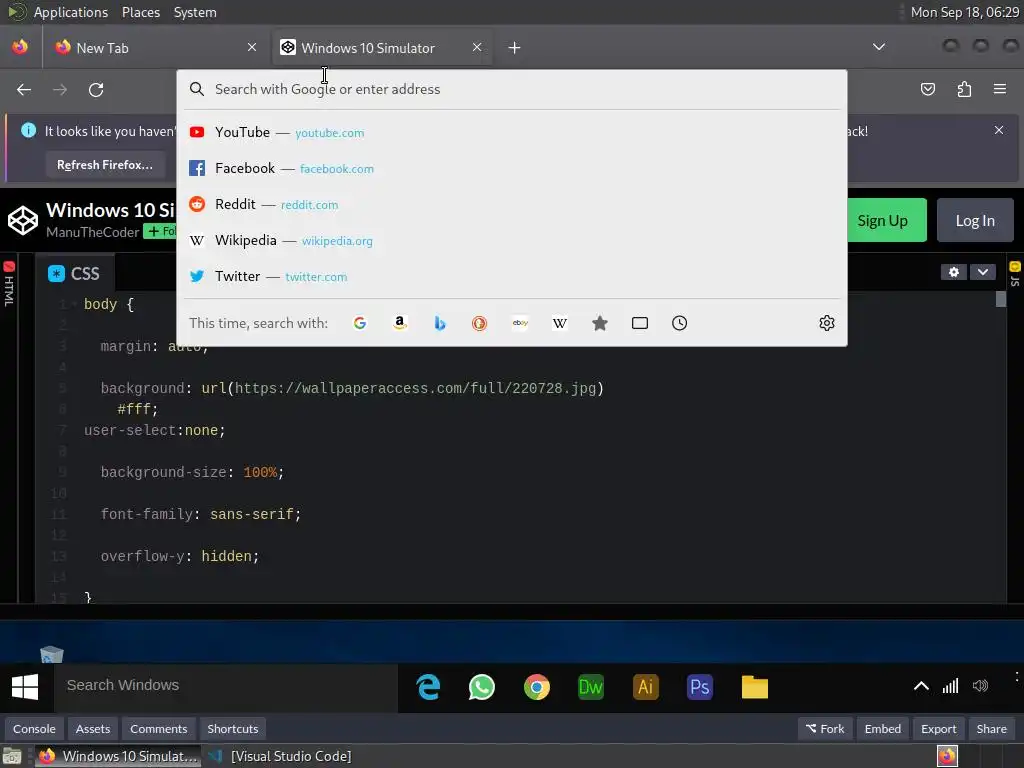Click Refresh Firefox button
The height and width of the screenshot is (768, 1024).
(x=105, y=165)
